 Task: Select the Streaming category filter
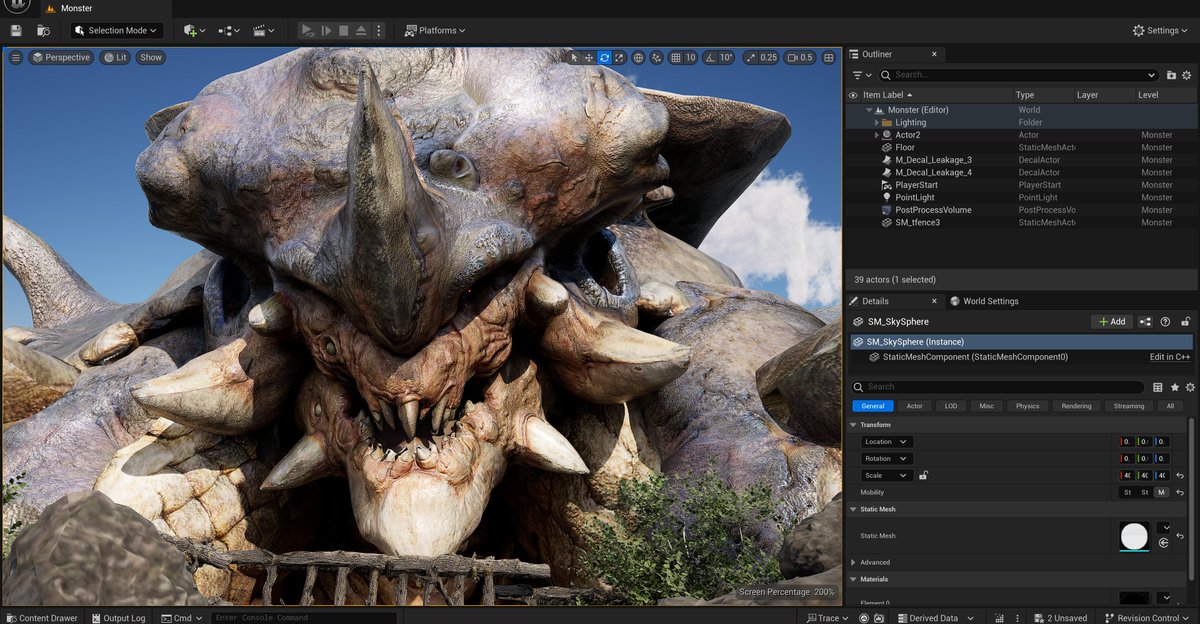point(1128,406)
